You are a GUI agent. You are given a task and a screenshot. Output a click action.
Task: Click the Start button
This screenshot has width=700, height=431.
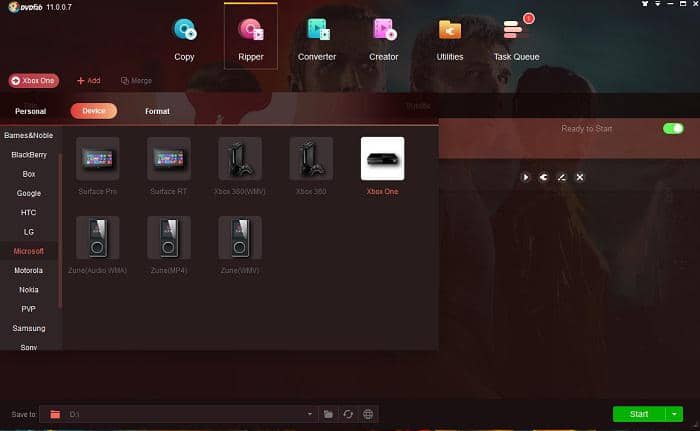tap(639, 414)
